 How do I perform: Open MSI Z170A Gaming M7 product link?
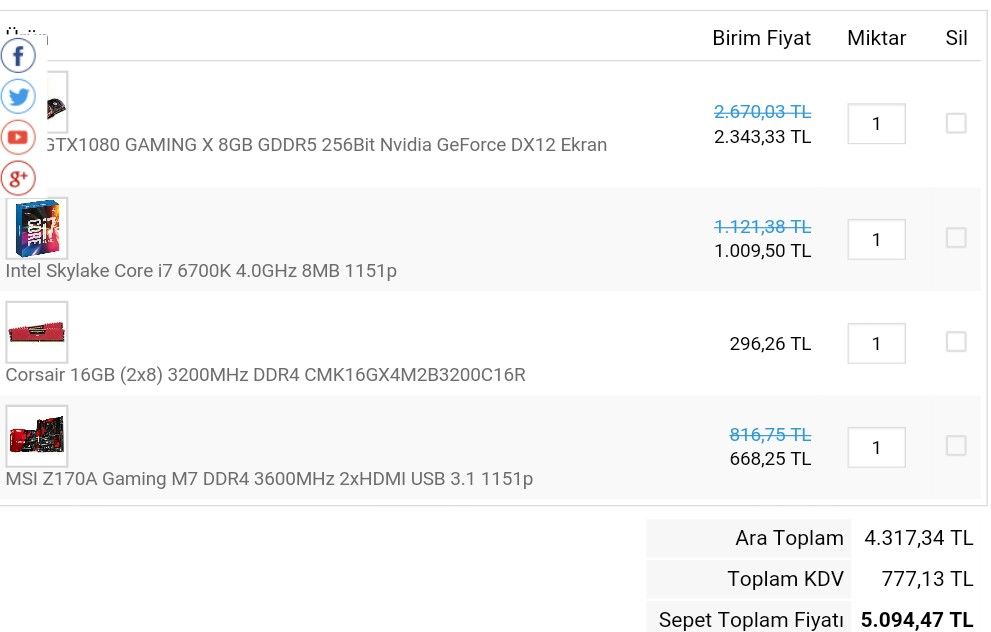click(x=269, y=479)
